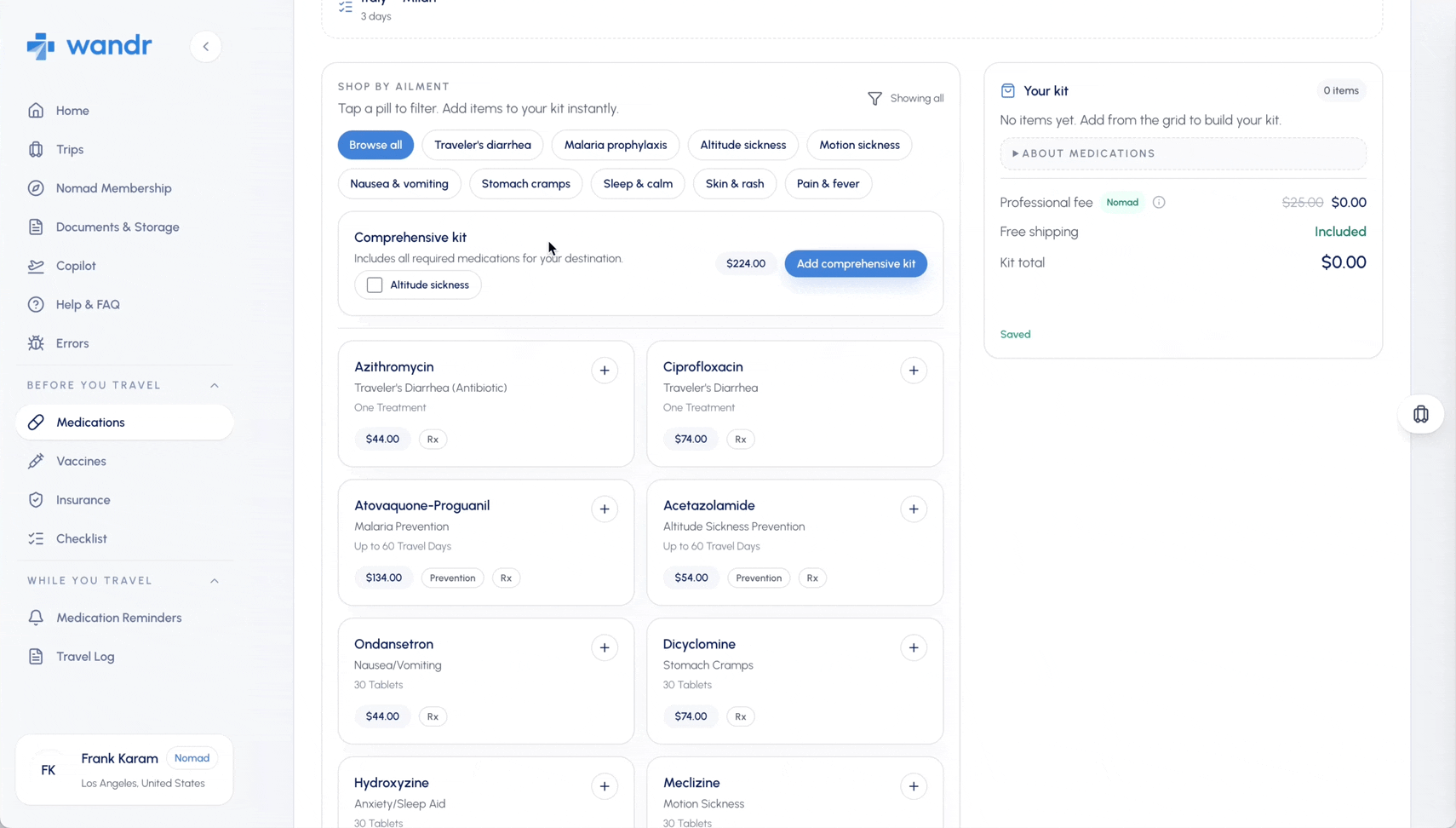Click the Saved link in Your kit panel

click(1015, 334)
